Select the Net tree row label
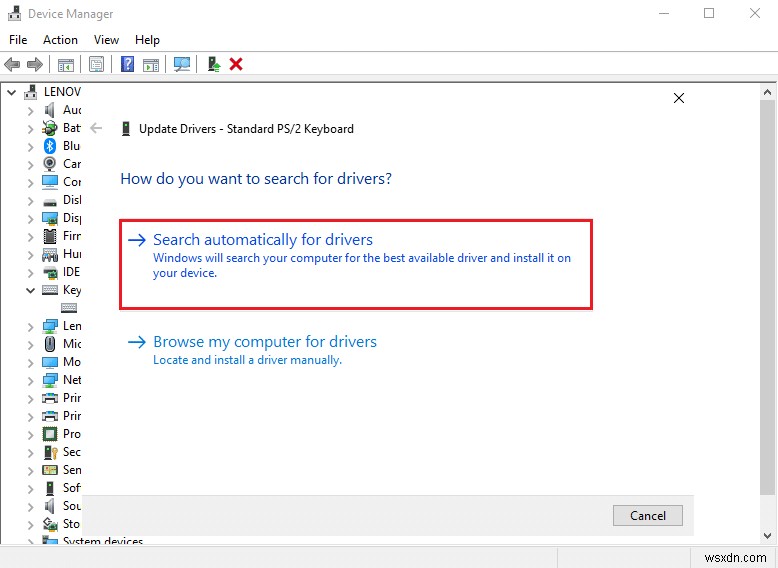The width and height of the screenshot is (778, 568). click(x=72, y=380)
